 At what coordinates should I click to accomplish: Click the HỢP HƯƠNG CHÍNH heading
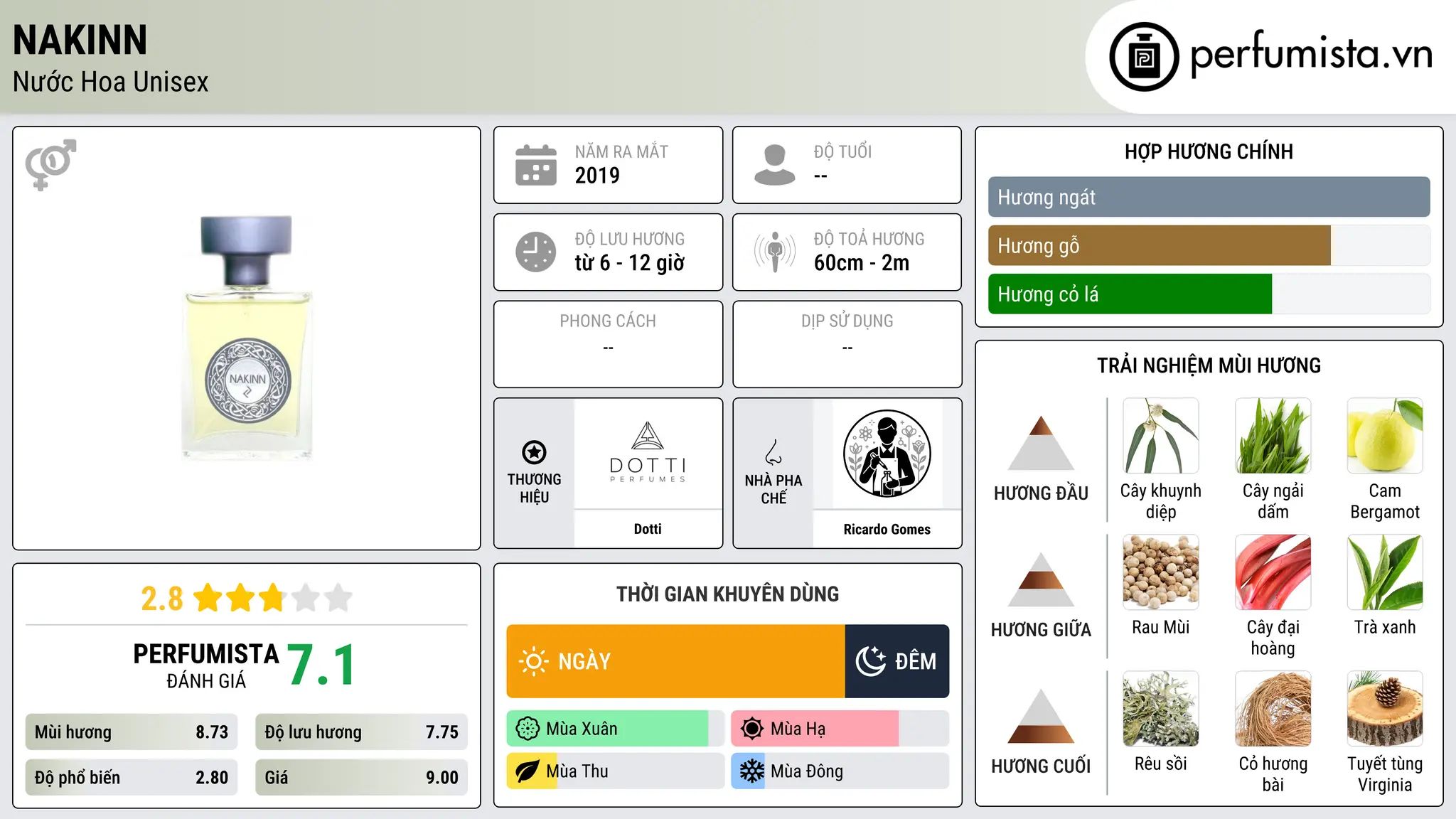[1209, 151]
